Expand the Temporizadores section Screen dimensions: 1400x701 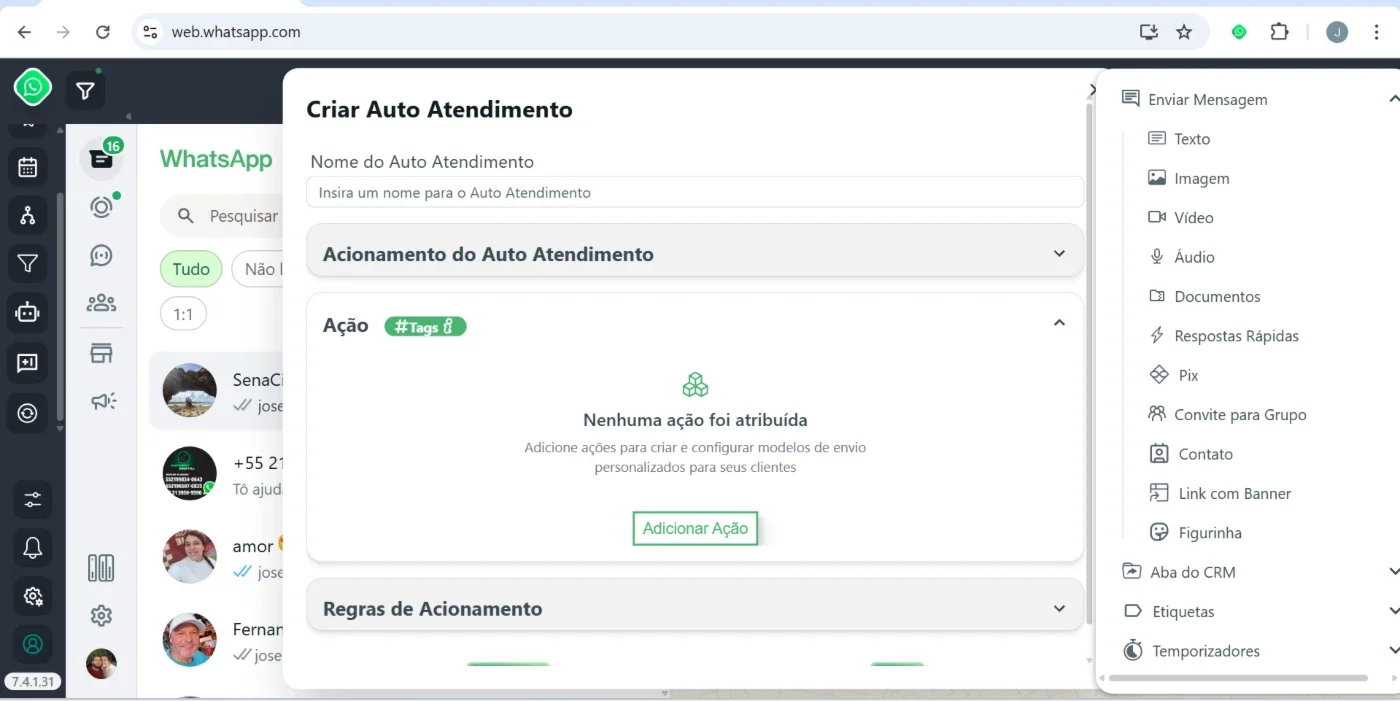(1393, 651)
